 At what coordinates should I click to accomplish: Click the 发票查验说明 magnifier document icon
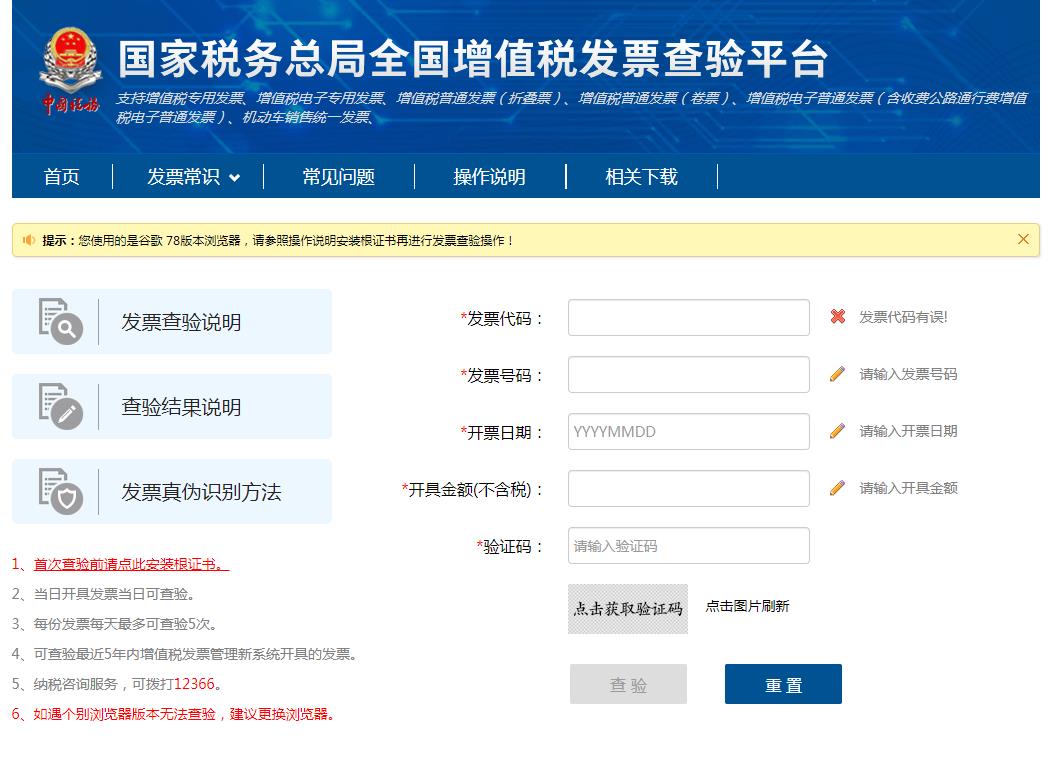pyautogui.click(x=60, y=321)
